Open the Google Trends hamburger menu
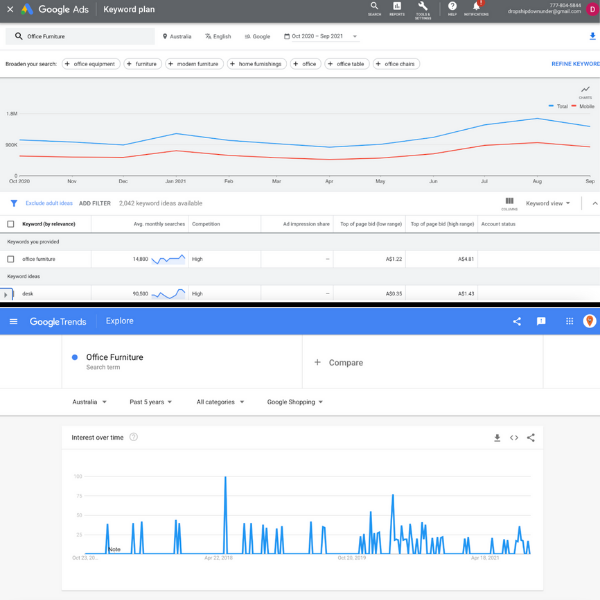Image resolution: width=600 pixels, height=600 pixels. click(13, 321)
